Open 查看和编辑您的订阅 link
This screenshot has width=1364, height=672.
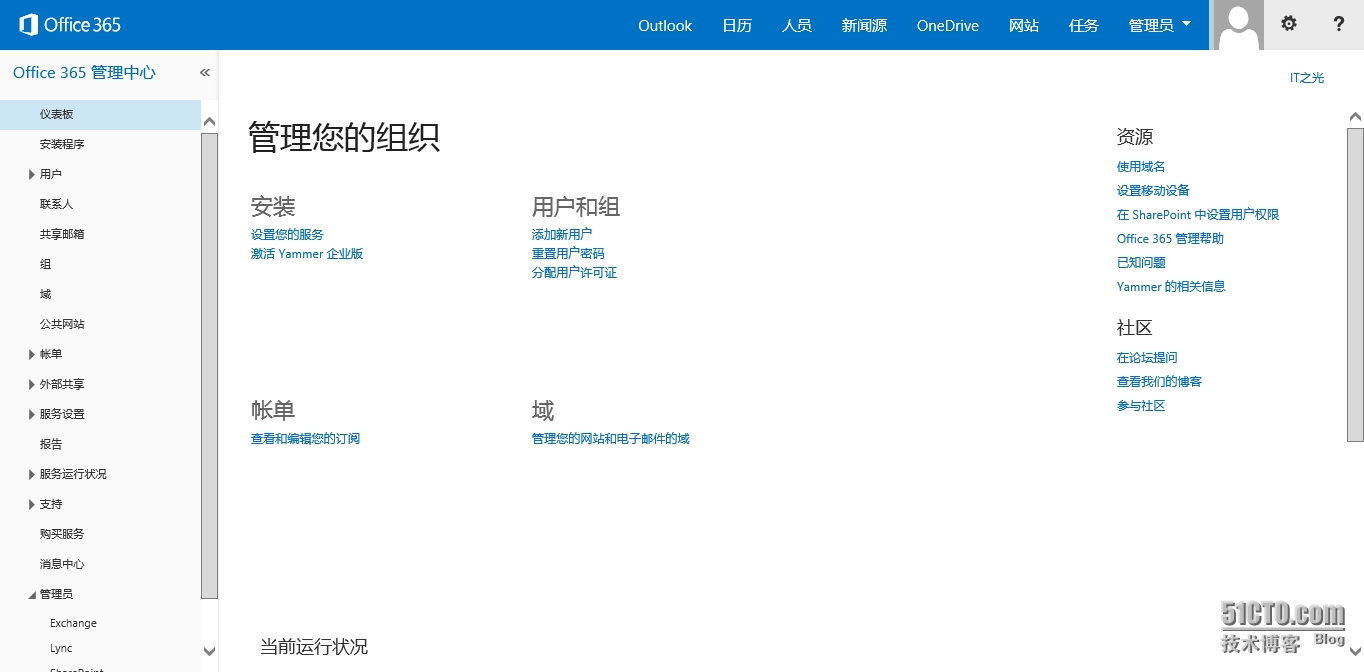[305, 438]
